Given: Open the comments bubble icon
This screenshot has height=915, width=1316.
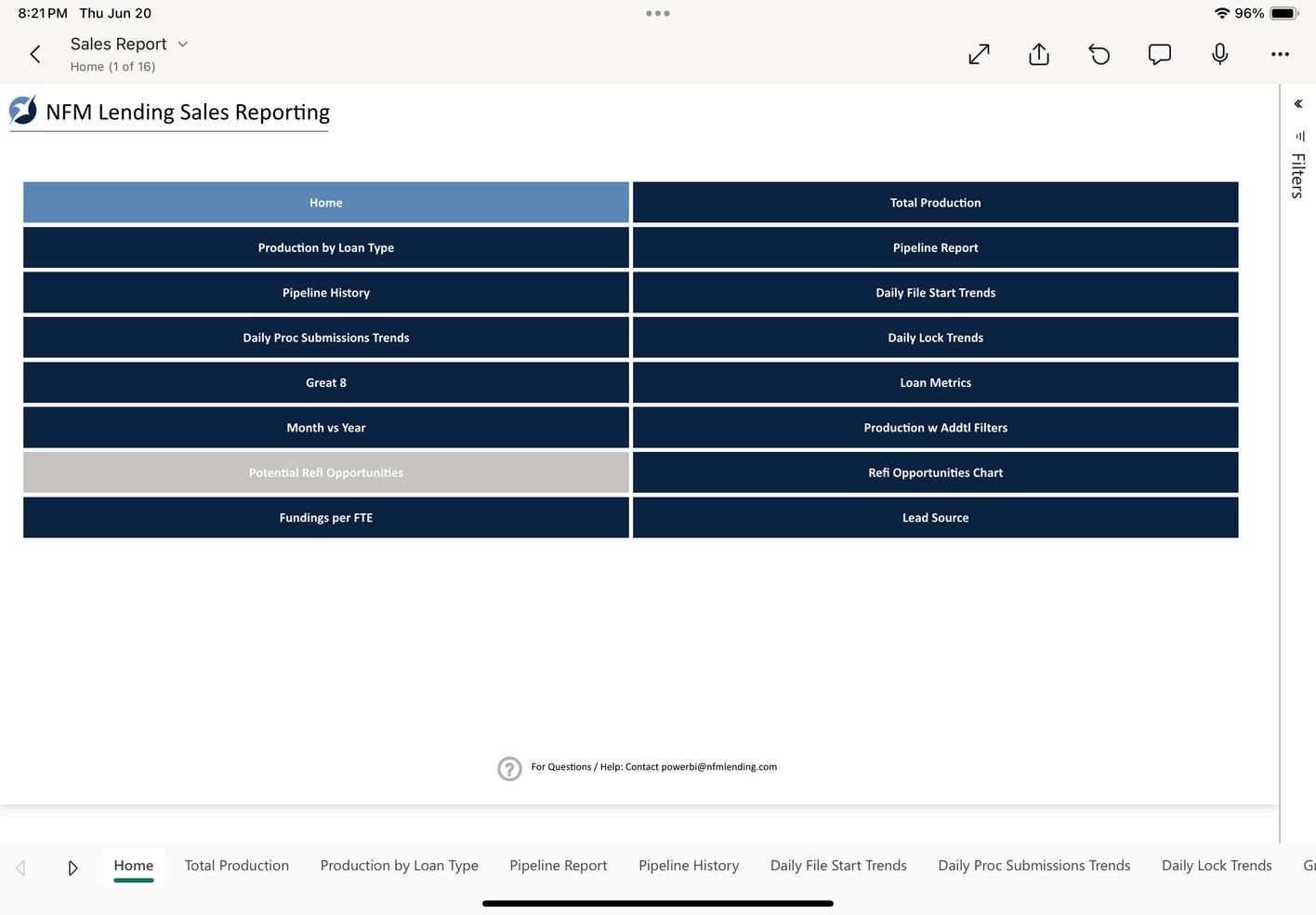Looking at the screenshot, I should coord(1160,55).
